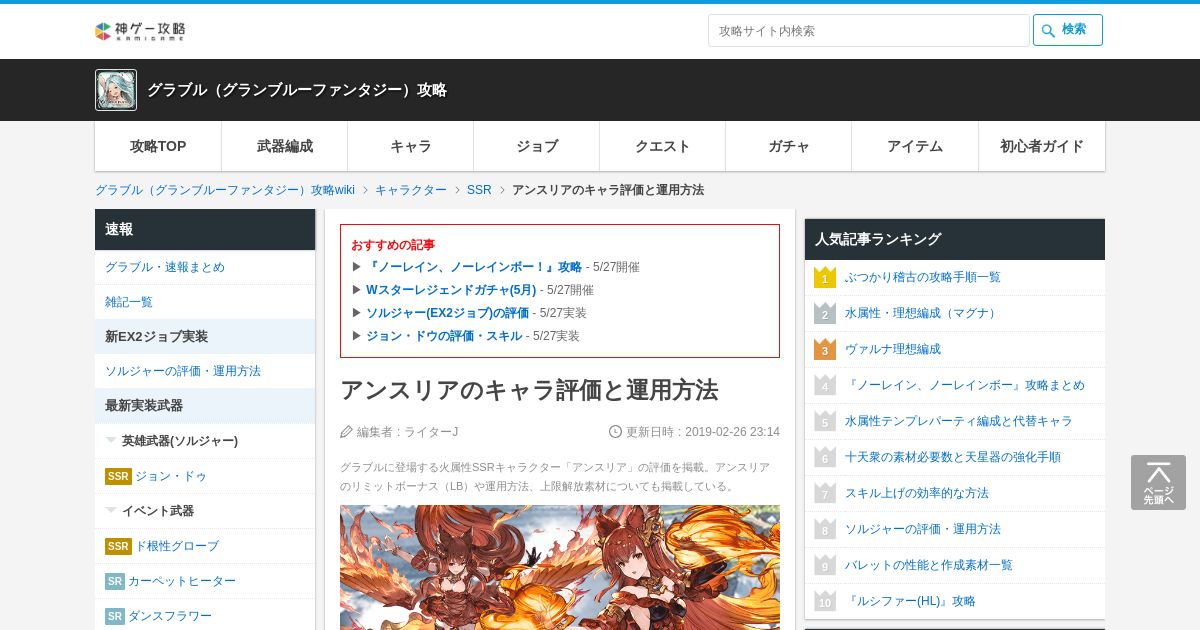Open ranking スキル上げの効率的な方法
Screen dimensions: 1200x630
point(917,493)
